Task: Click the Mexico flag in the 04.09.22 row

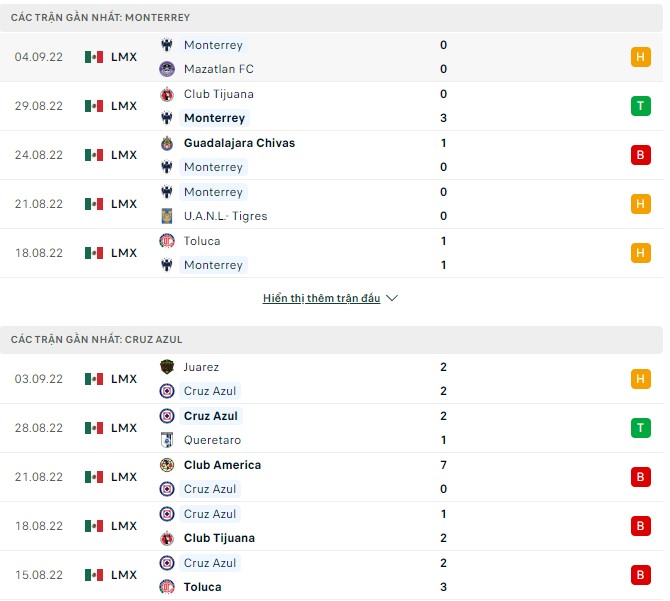Action: pyautogui.click(x=94, y=57)
